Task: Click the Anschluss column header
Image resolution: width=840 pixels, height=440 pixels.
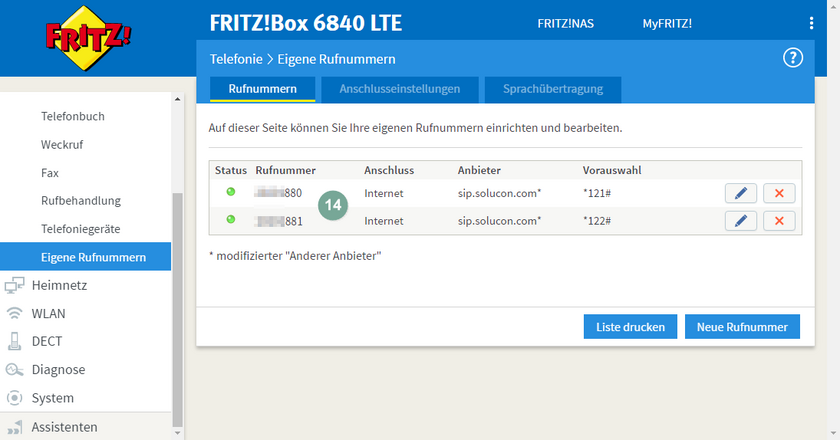Action: [389, 170]
